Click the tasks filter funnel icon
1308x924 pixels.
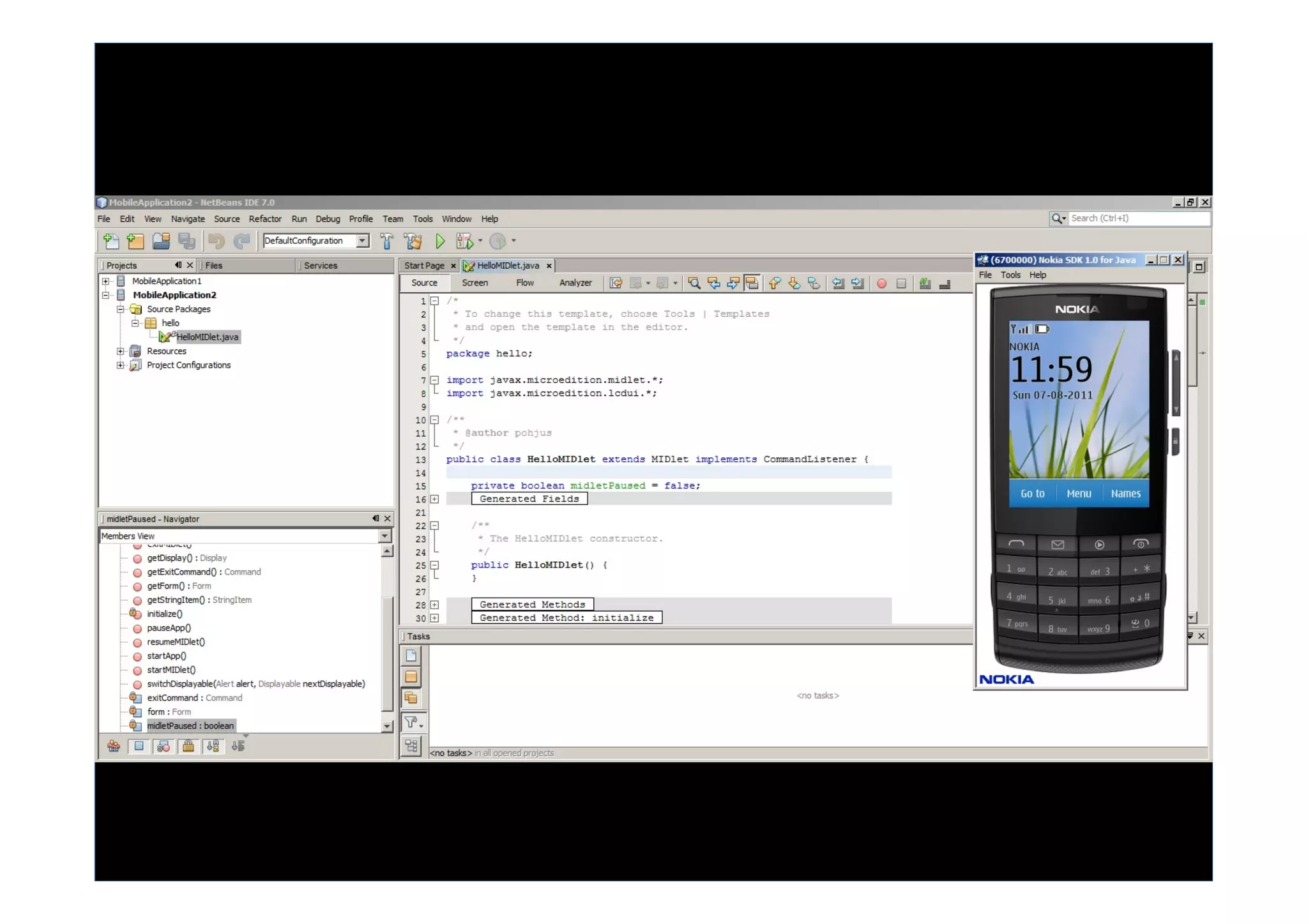click(411, 722)
